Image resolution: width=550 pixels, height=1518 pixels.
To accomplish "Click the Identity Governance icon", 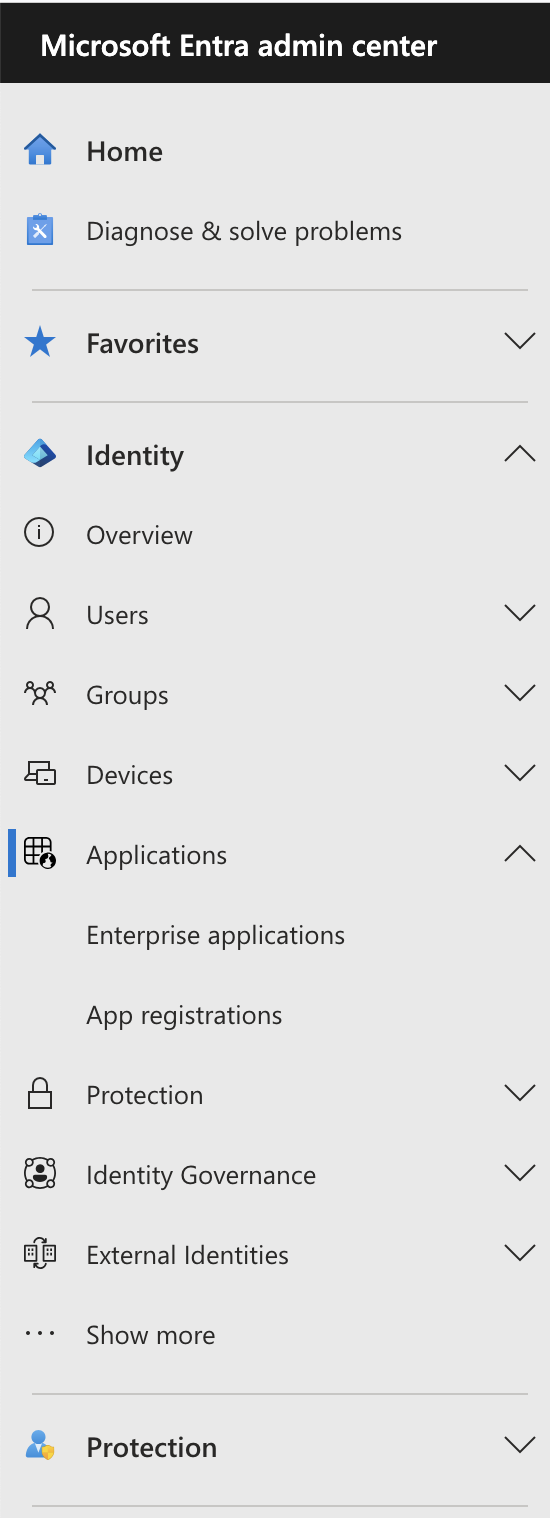I will coord(40,1174).
